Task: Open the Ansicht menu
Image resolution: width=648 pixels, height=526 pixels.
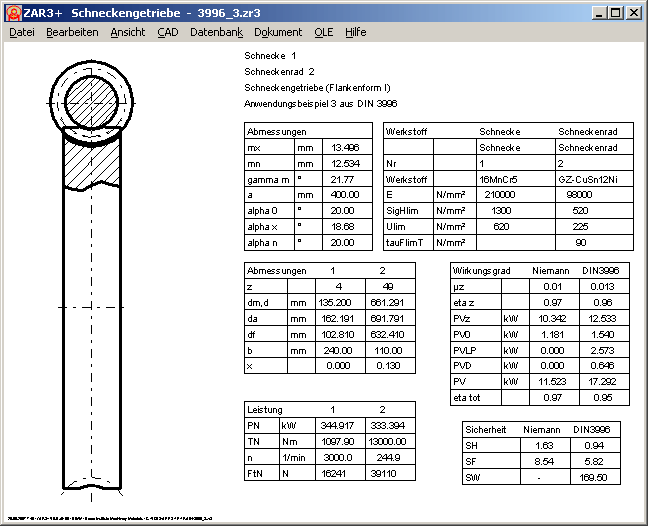Action: [x=128, y=32]
